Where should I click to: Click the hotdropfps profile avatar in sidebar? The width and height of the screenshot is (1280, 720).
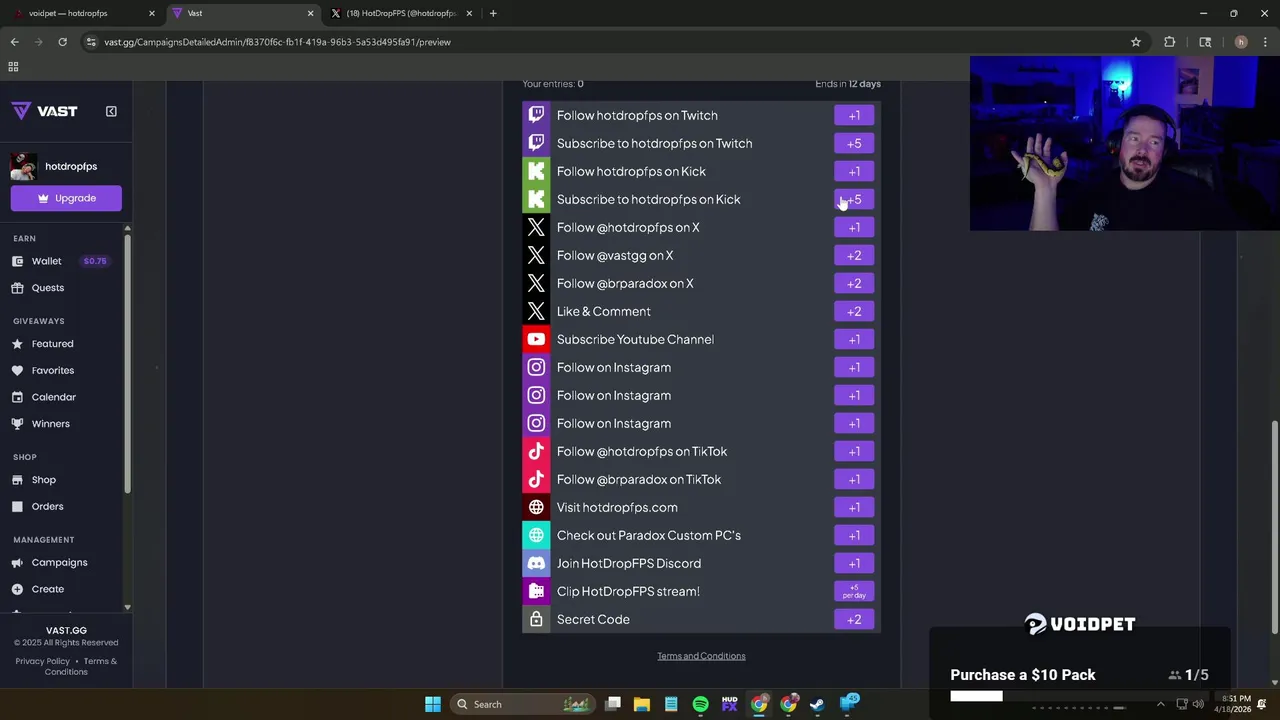24,166
